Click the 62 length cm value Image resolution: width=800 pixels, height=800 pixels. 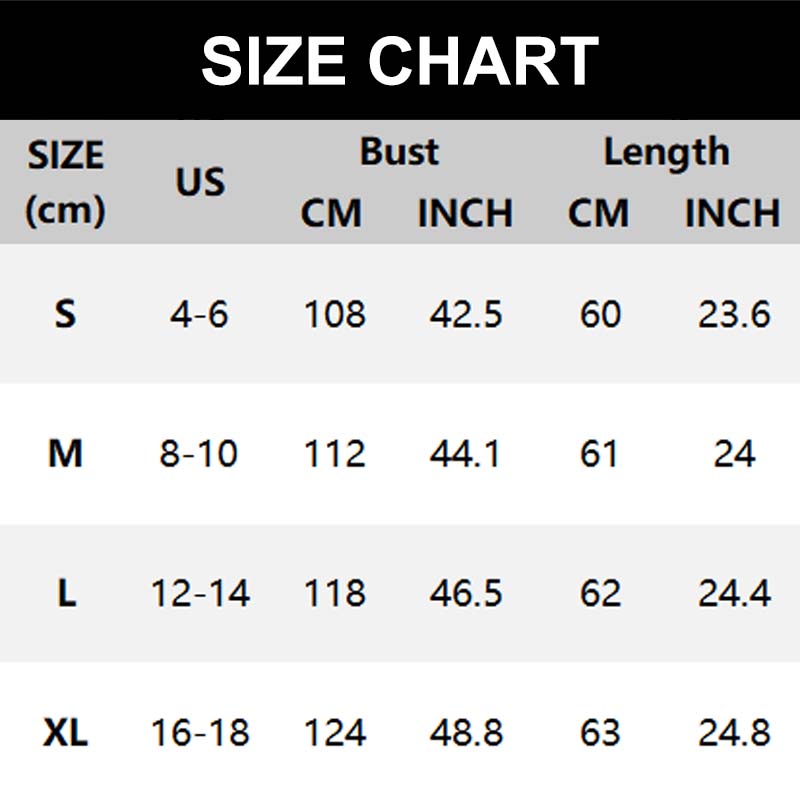click(x=600, y=593)
